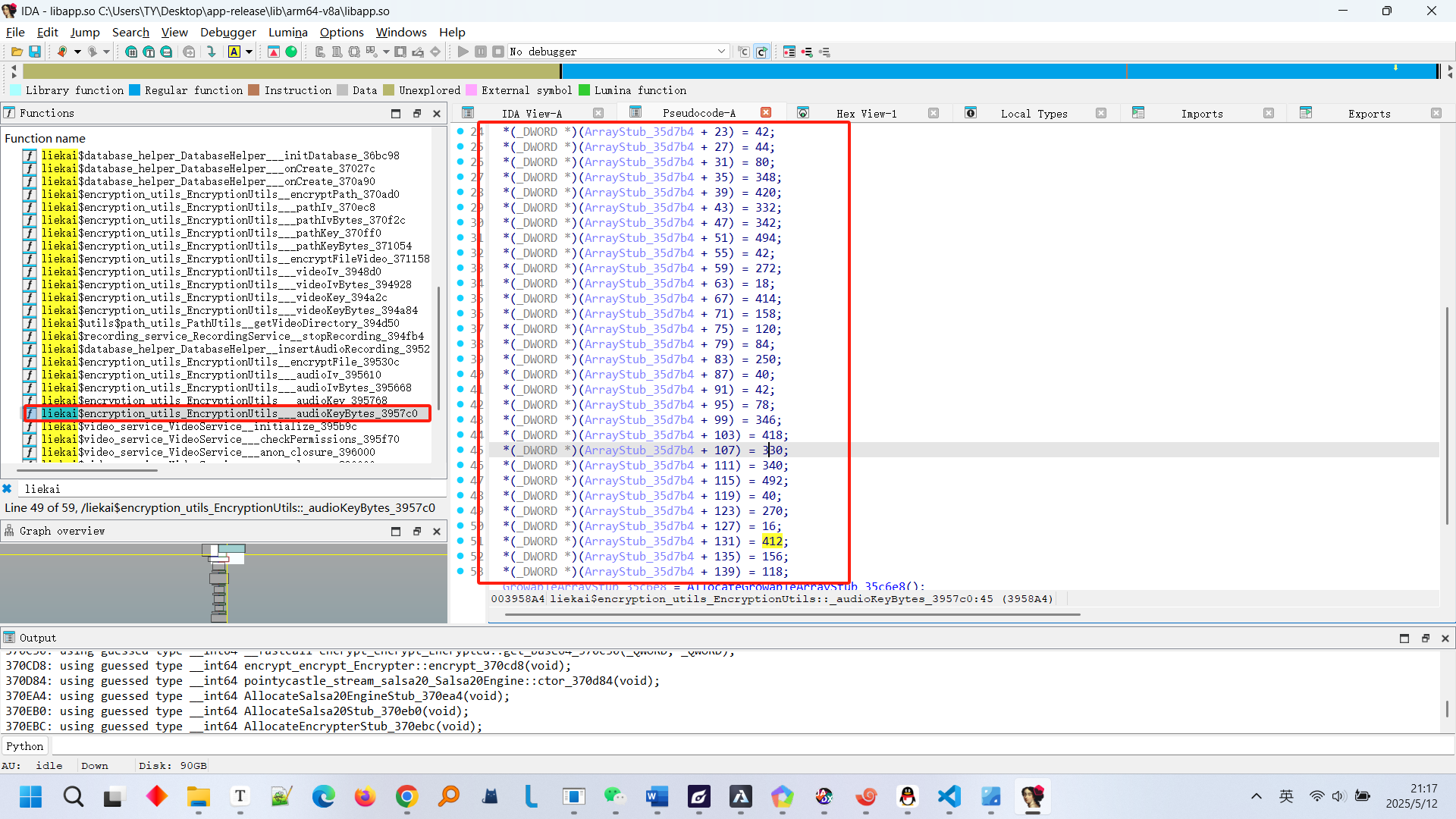Switch to the Exports tab
Image resolution: width=1456 pixels, height=819 pixels.
(x=1369, y=113)
